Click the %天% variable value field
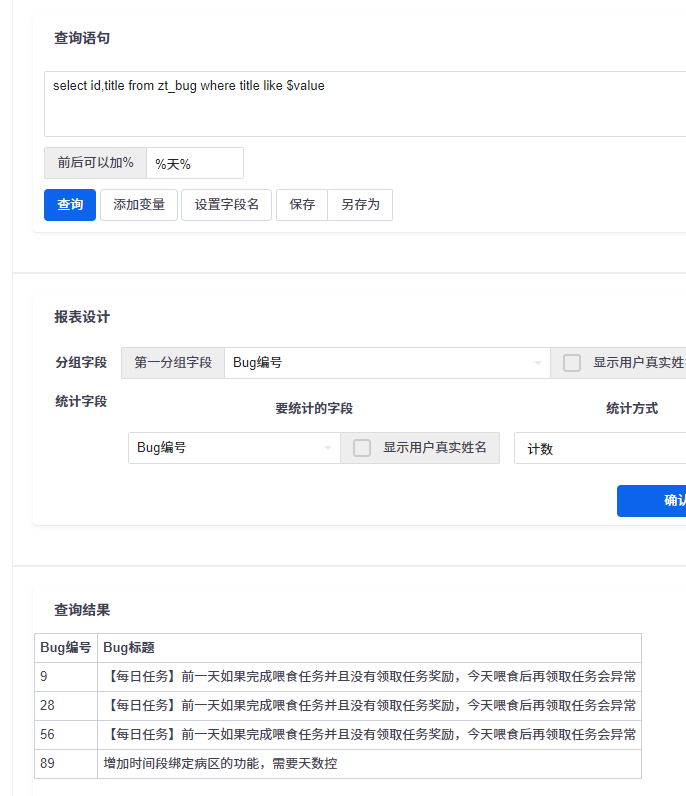The height and width of the screenshot is (796, 686). [x=195, y=163]
